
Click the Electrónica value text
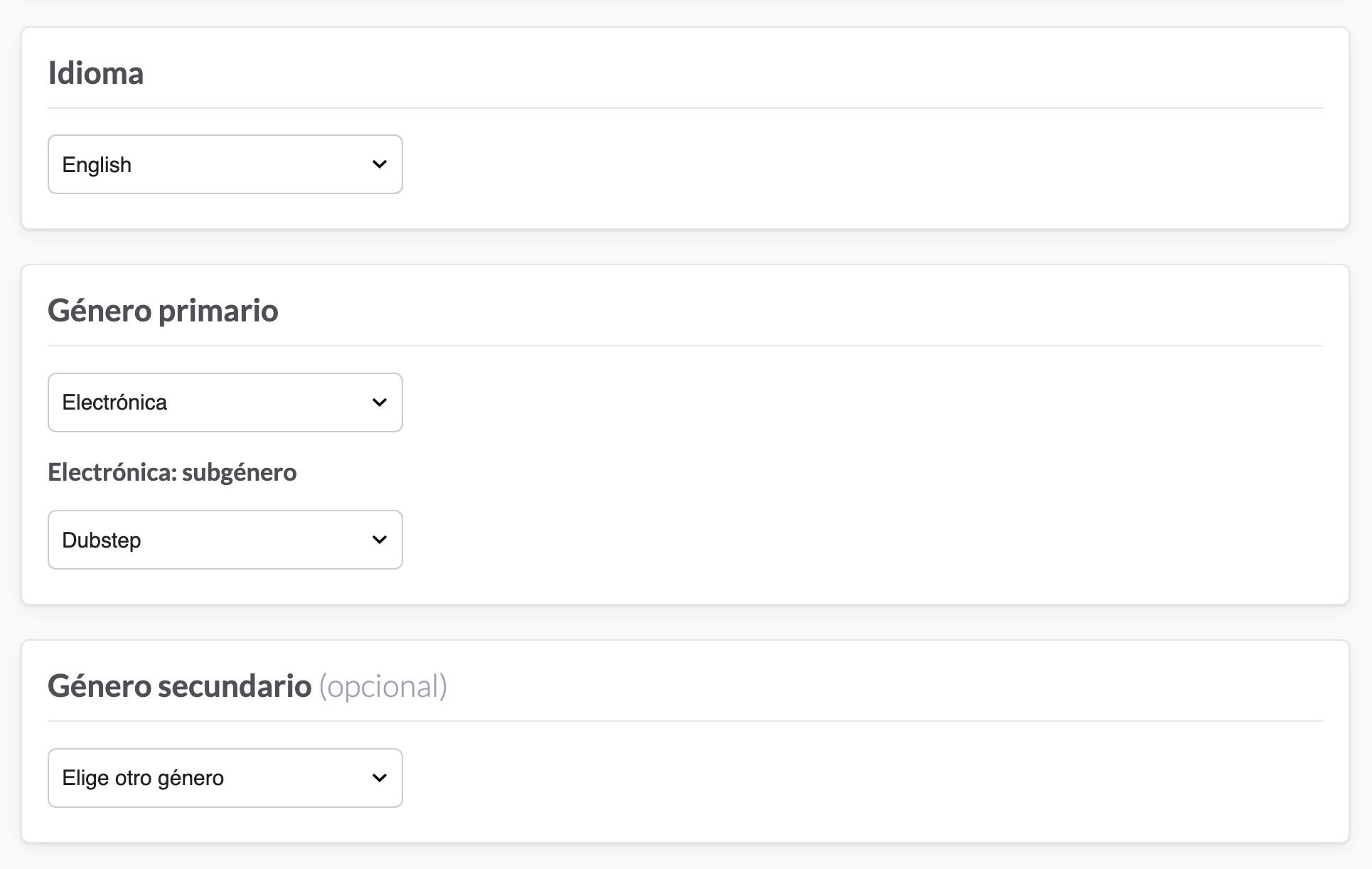[114, 402]
